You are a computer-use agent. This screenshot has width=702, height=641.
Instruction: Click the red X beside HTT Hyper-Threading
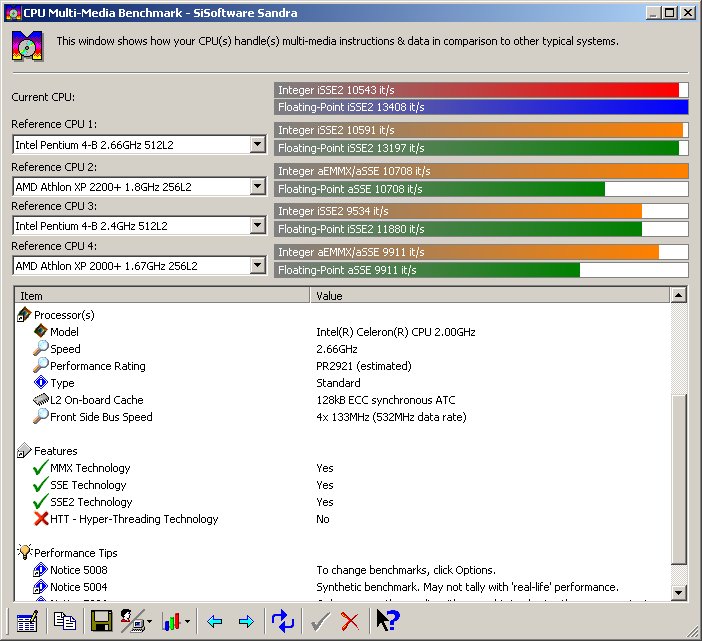(41, 519)
